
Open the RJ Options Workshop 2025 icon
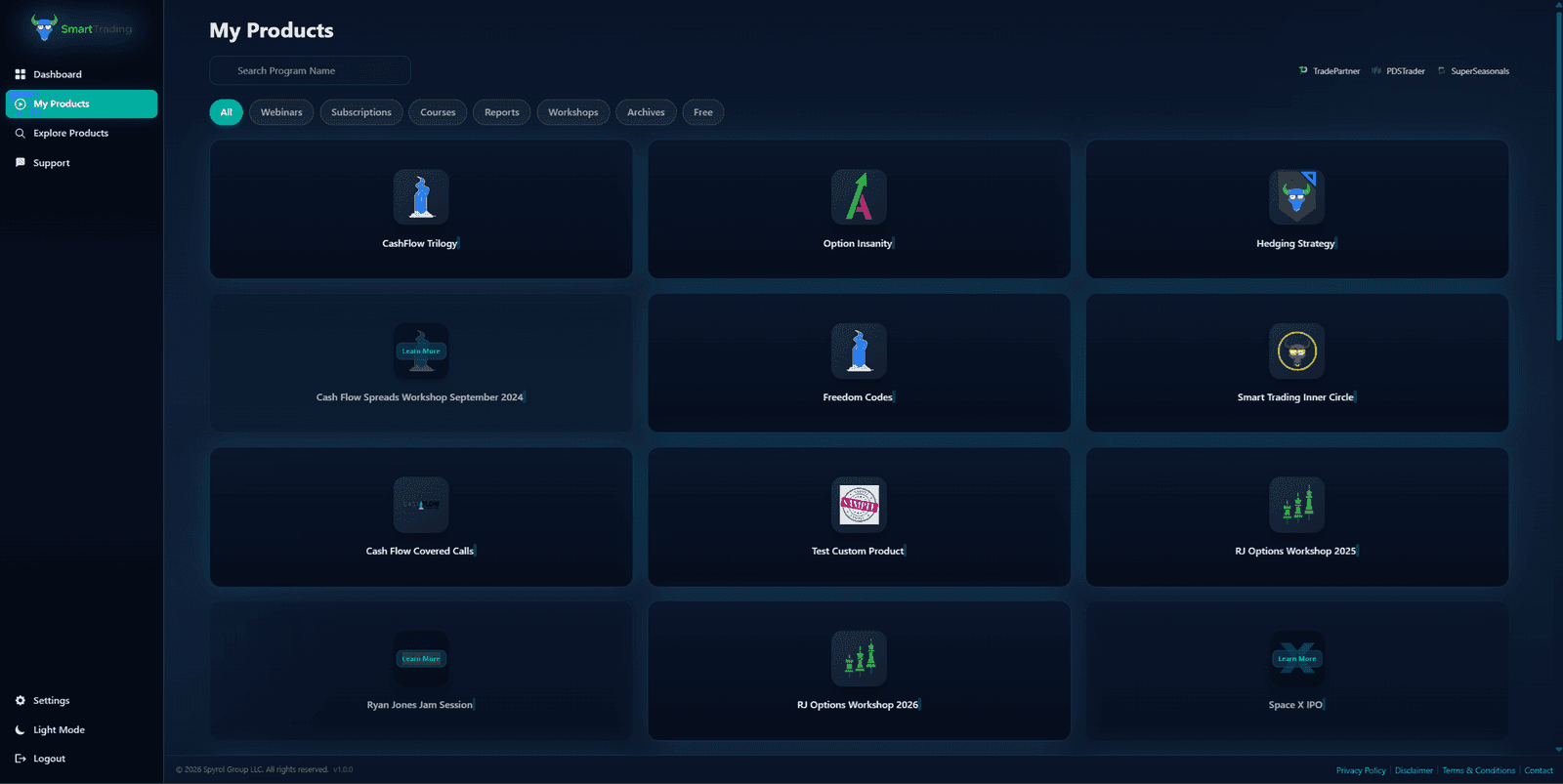pyautogui.click(x=1296, y=504)
